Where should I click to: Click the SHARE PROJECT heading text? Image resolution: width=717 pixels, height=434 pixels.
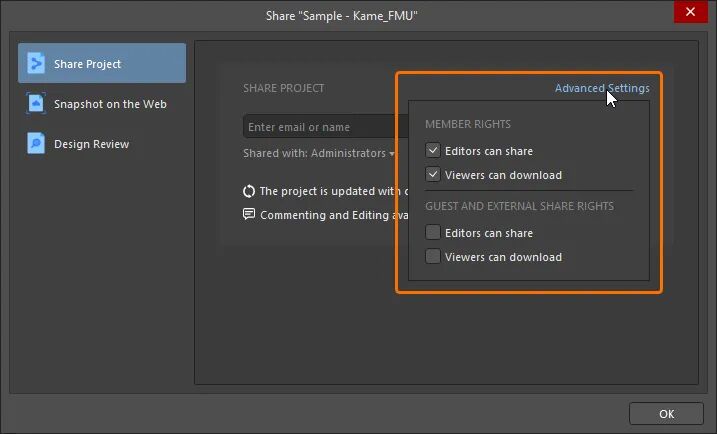click(x=284, y=88)
